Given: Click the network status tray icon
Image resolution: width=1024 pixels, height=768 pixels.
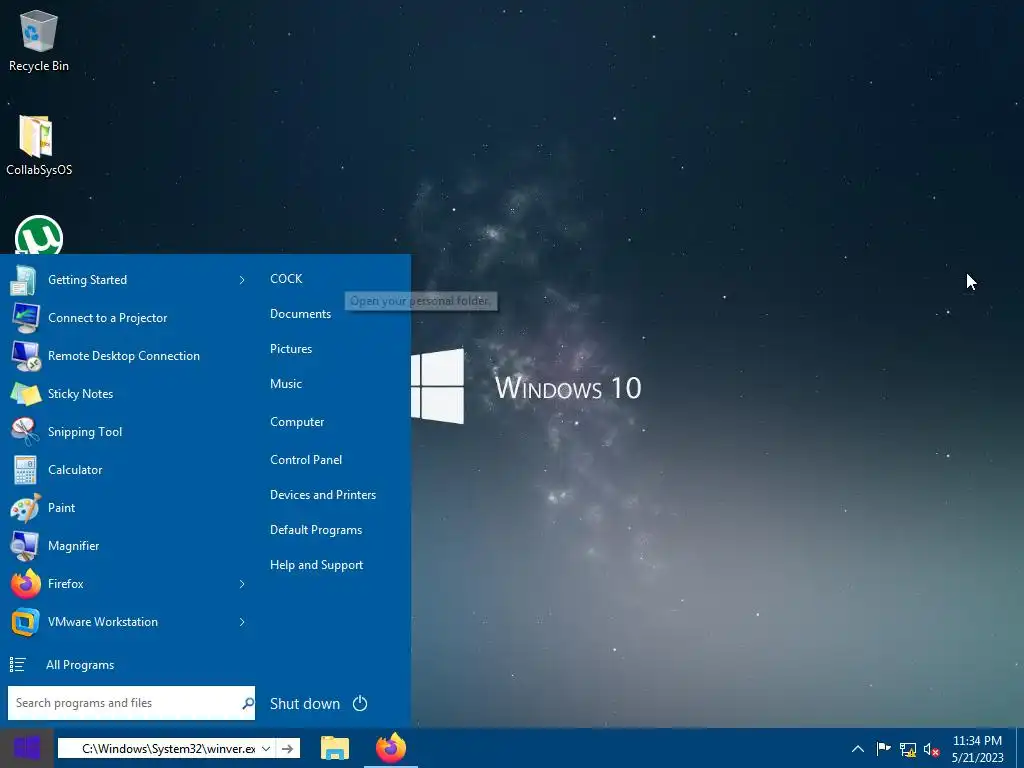Looking at the screenshot, I should pyautogui.click(x=908, y=750).
